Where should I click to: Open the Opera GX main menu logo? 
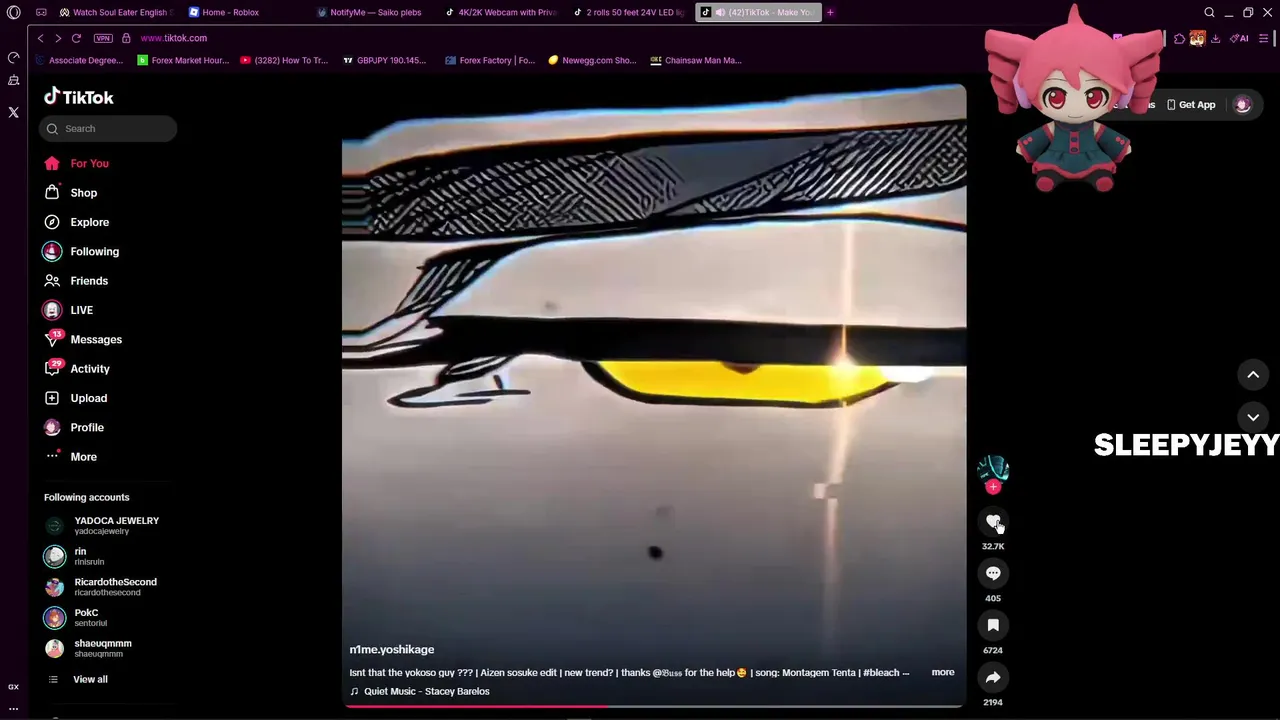point(13,12)
